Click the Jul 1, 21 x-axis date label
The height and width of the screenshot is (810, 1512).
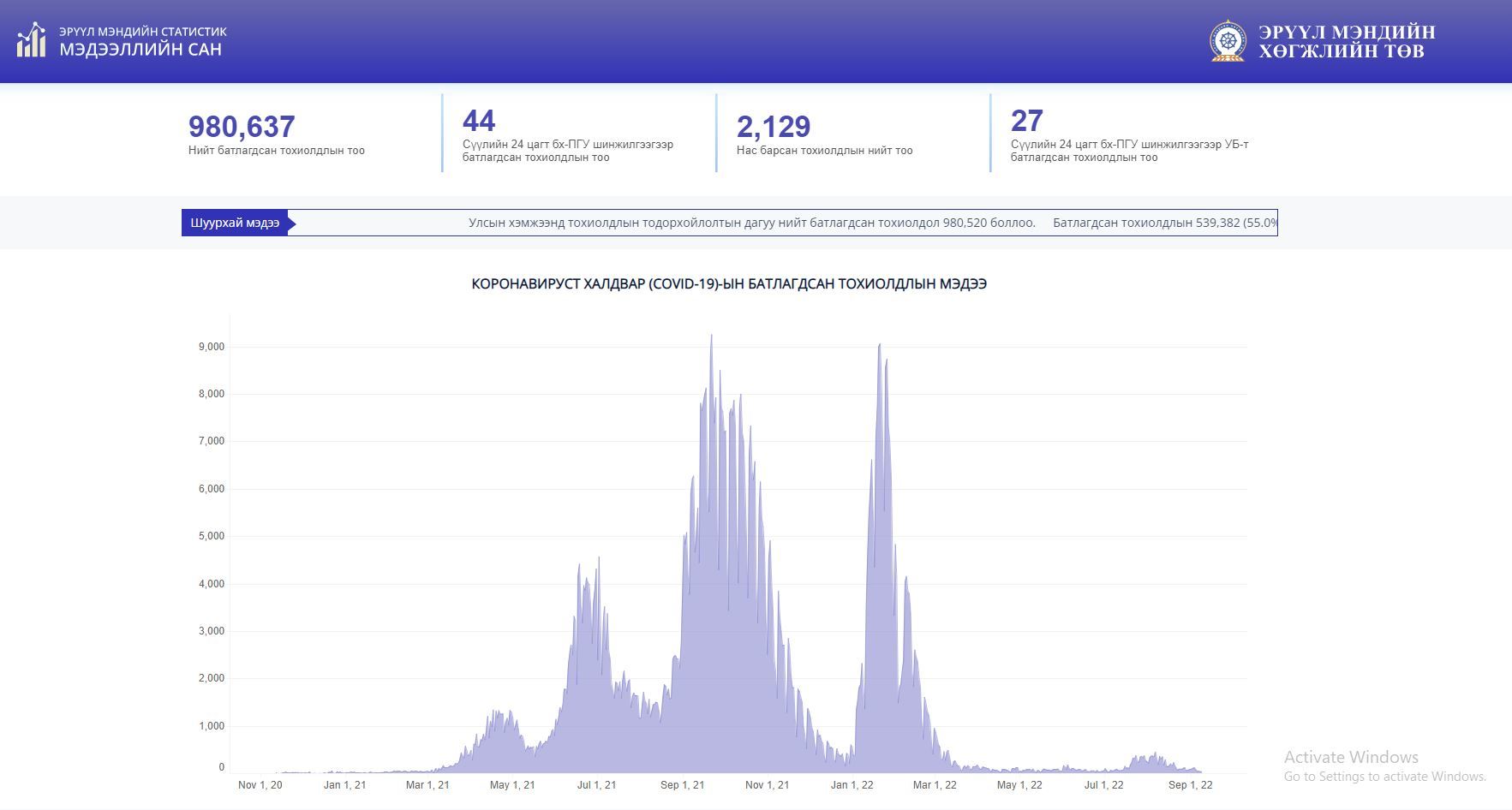(596, 785)
